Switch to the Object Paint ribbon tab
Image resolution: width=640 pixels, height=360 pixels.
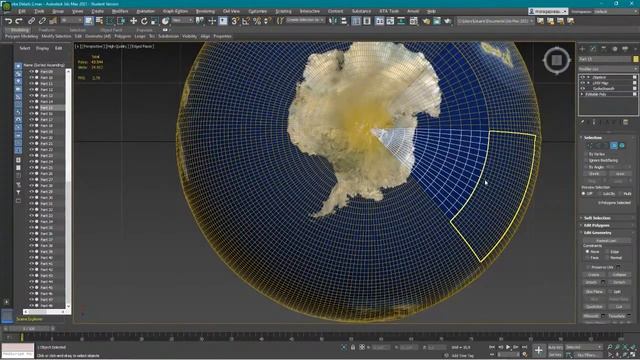coord(111,30)
